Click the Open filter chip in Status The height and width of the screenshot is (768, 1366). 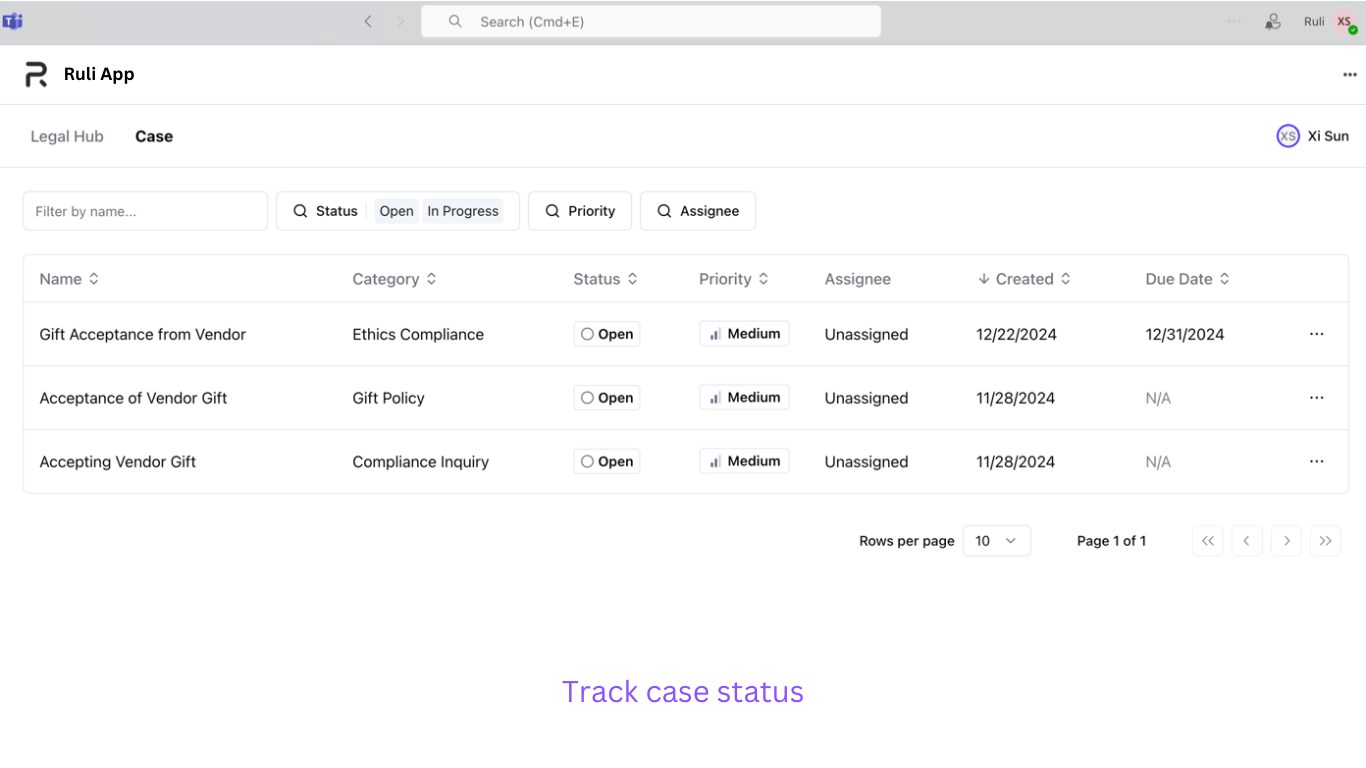click(397, 211)
